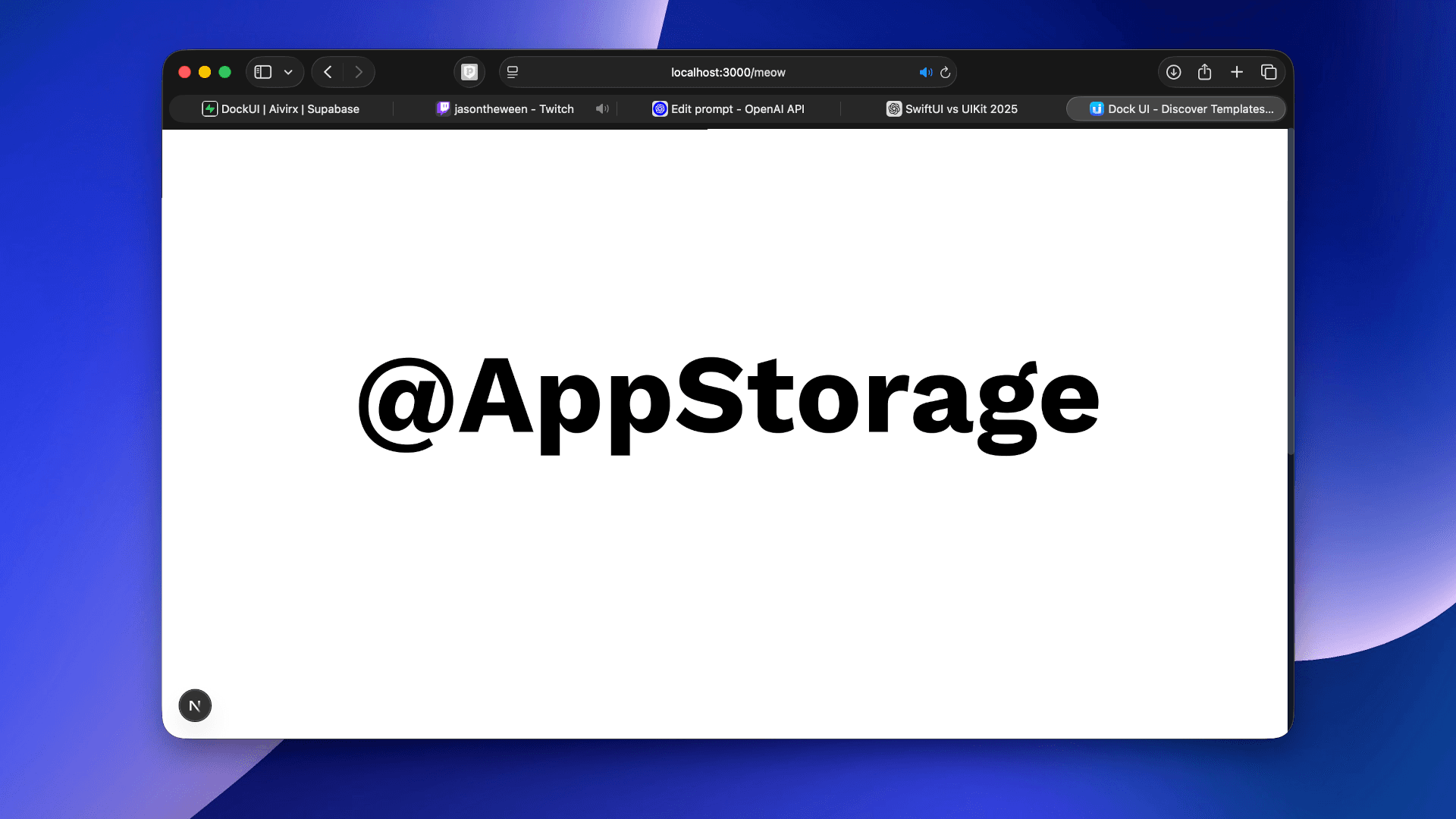Switch to DockUI | Aivirx | Supabase tab
Viewport: 1456px width, 819px height.
click(281, 109)
